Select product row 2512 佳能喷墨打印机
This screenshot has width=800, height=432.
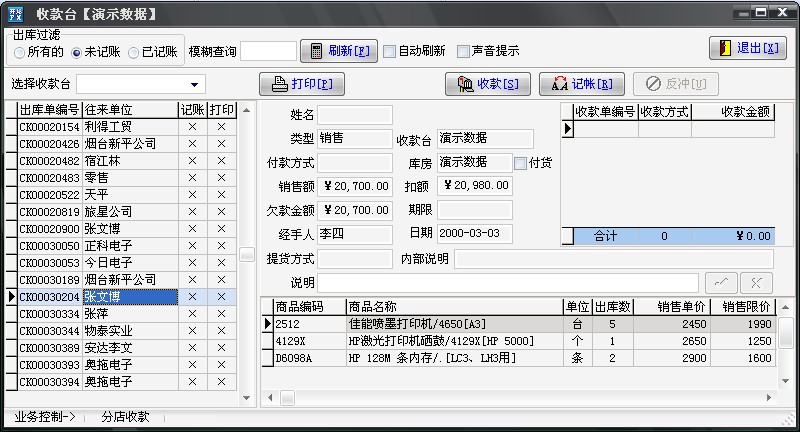(519, 324)
